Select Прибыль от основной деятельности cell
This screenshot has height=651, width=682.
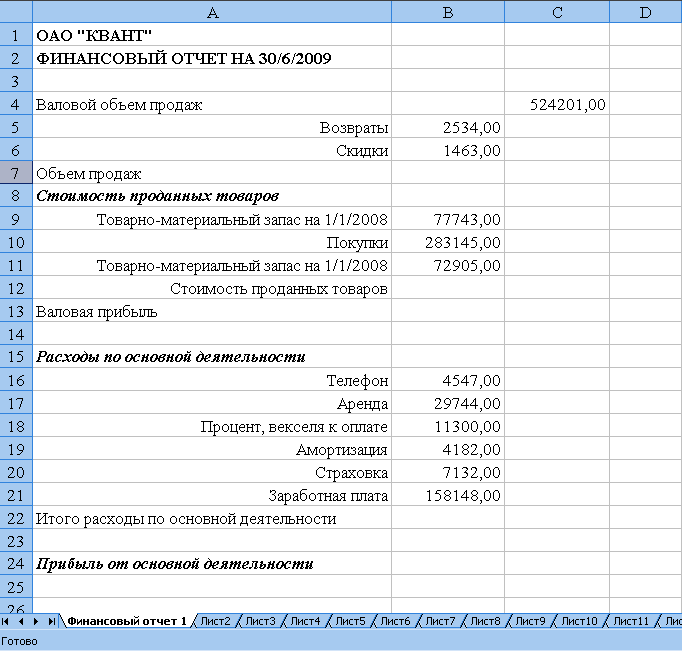pyautogui.click(x=212, y=564)
